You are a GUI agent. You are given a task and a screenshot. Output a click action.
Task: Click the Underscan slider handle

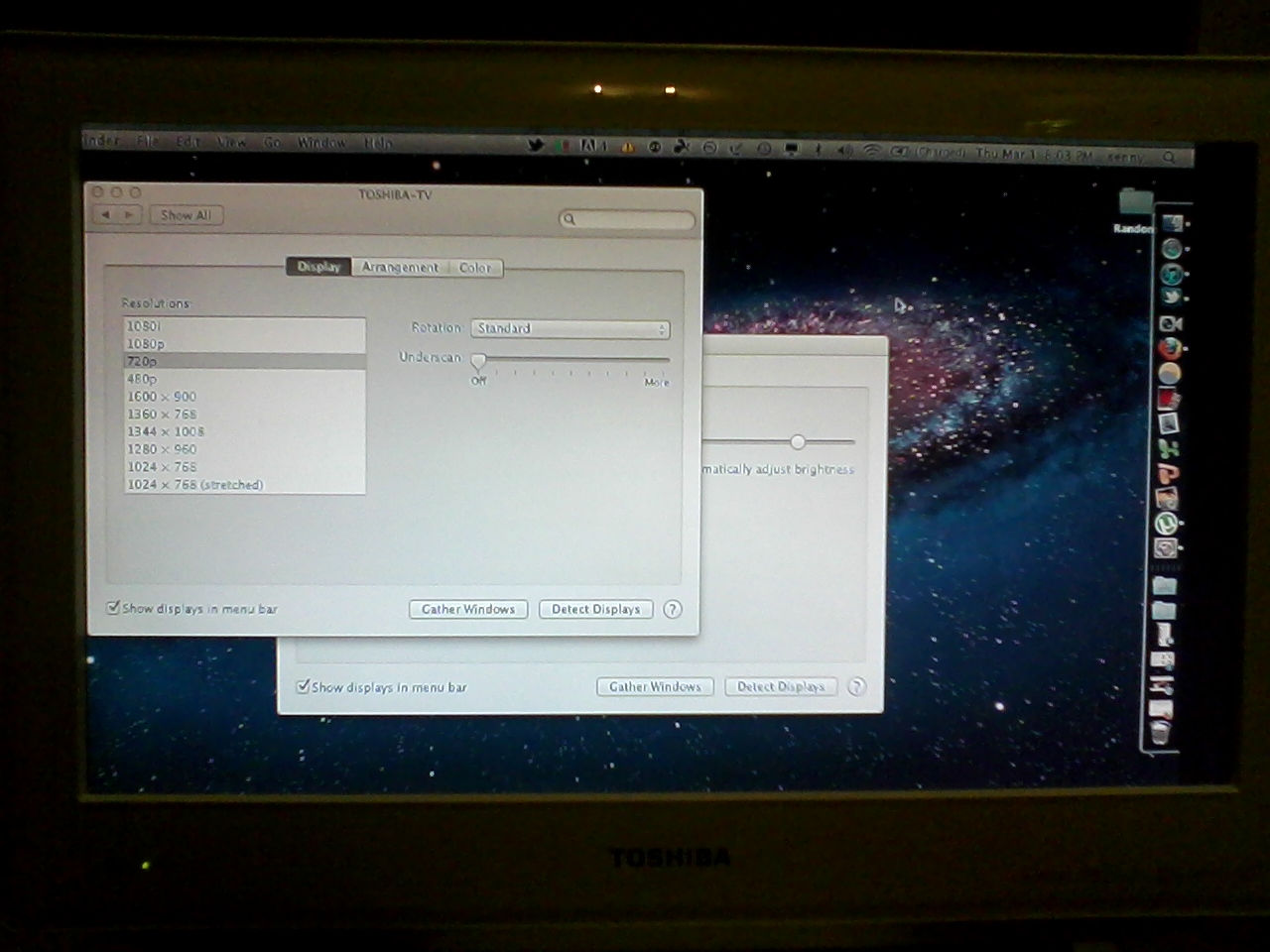[478, 361]
